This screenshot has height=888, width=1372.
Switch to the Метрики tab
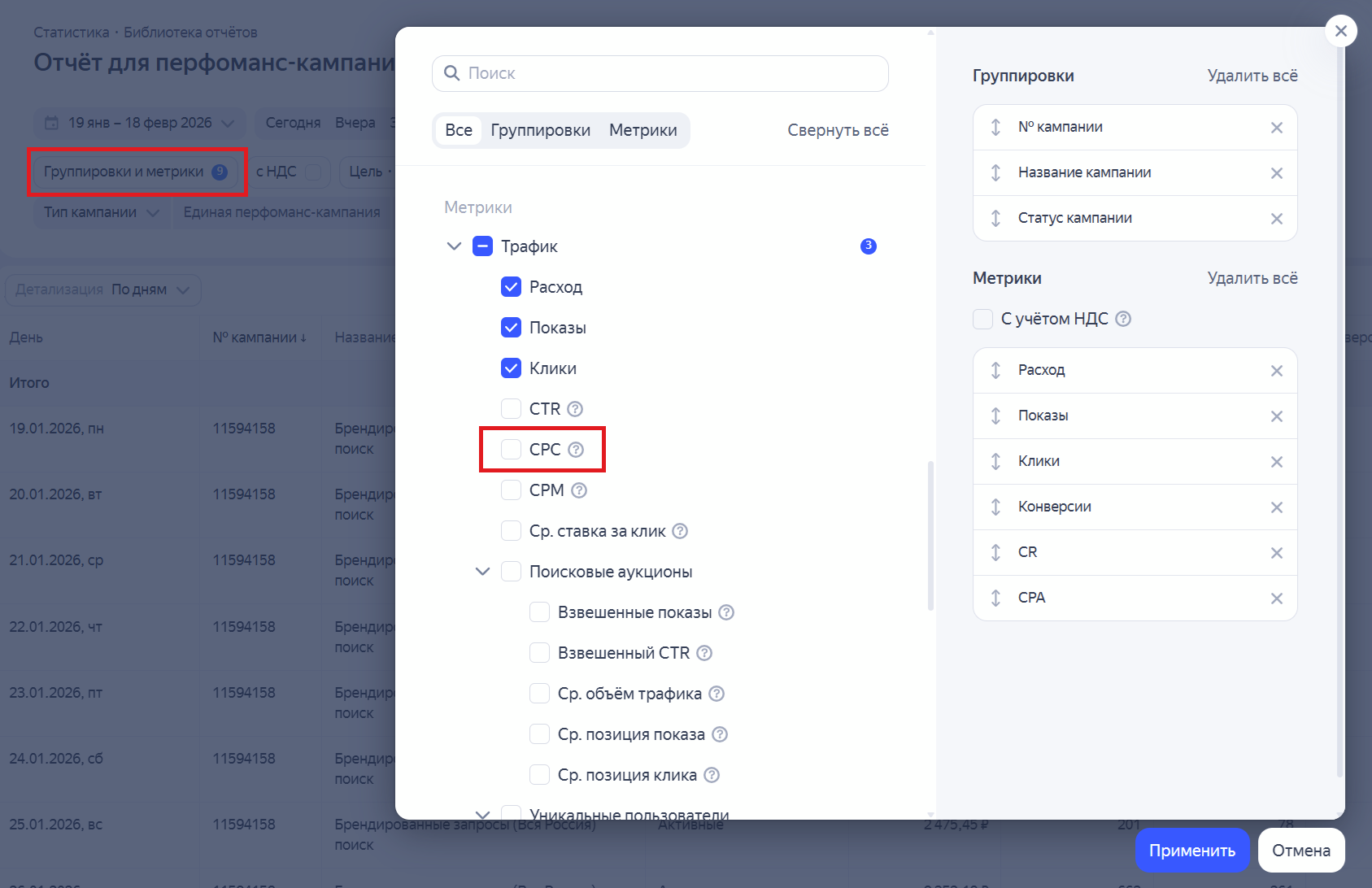tap(642, 130)
